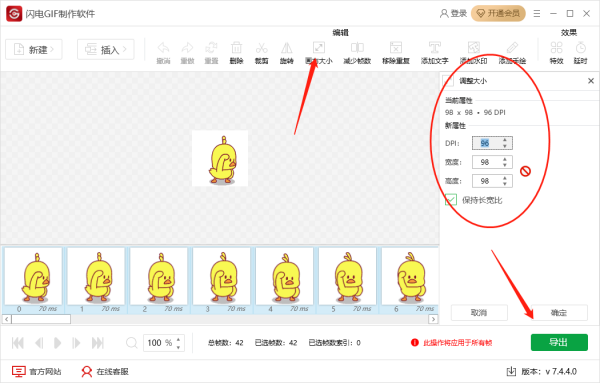Image resolution: width=600 pixels, height=383 pixels.
Task: Select frame 2 thumbnail
Action: coord(159,276)
